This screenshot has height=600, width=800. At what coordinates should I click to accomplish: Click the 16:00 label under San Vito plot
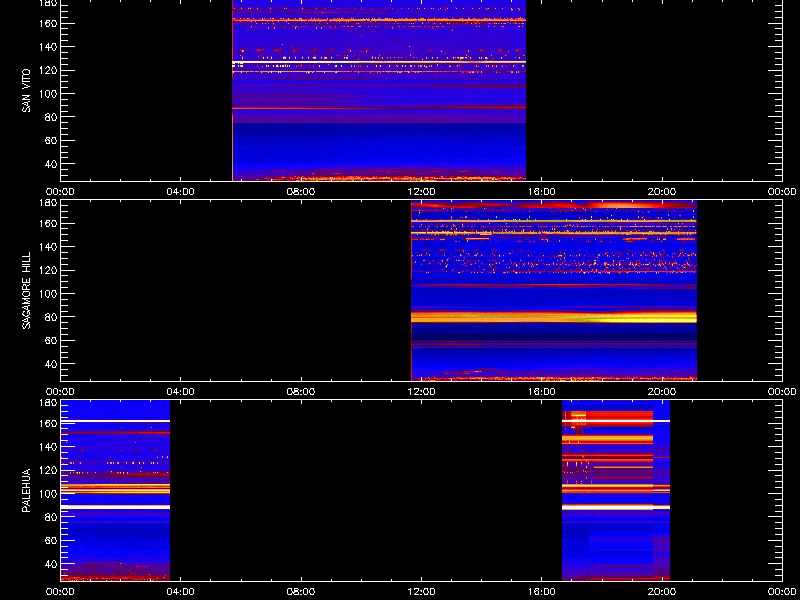click(542, 192)
